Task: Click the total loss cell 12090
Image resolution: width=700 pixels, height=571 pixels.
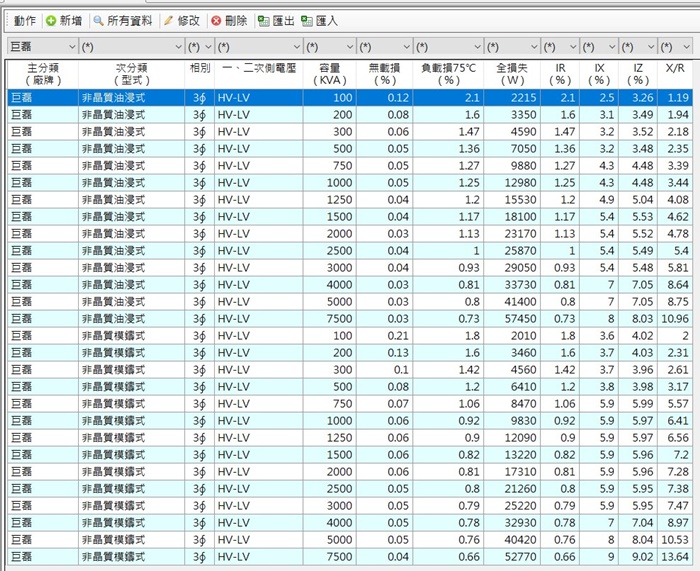Action: click(x=512, y=438)
